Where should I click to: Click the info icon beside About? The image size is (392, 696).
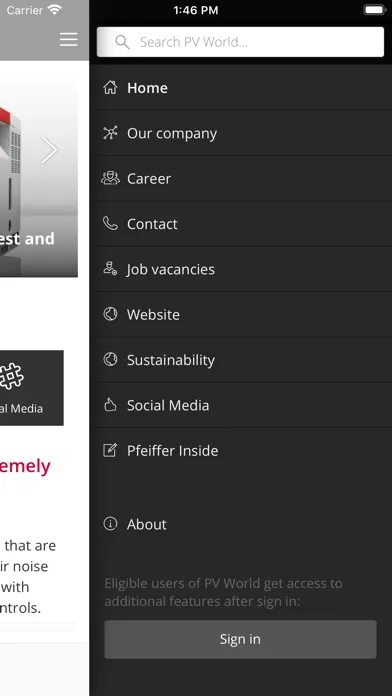coord(110,524)
